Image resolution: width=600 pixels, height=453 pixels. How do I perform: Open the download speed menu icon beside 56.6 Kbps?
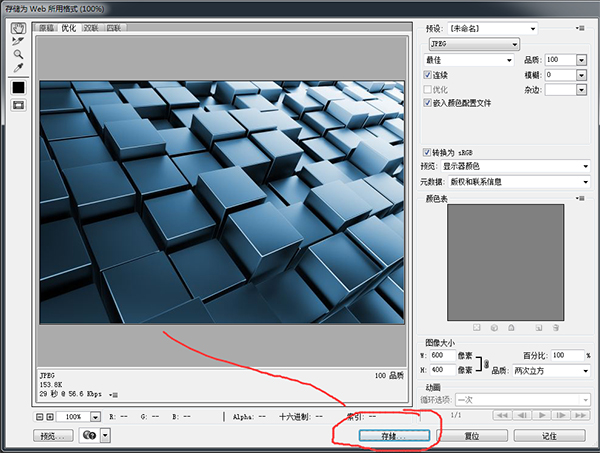pos(114,394)
